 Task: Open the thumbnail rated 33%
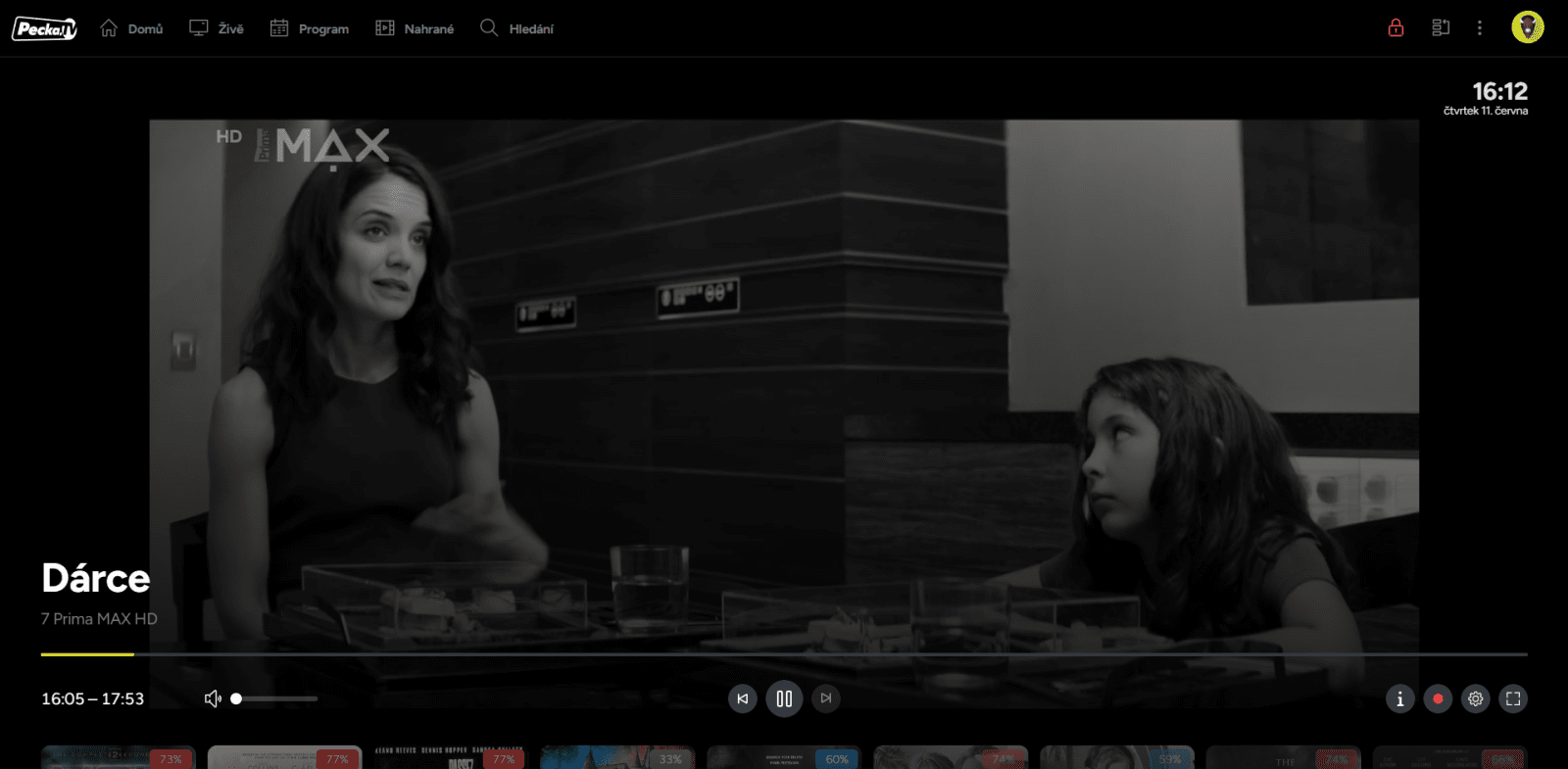(618, 757)
